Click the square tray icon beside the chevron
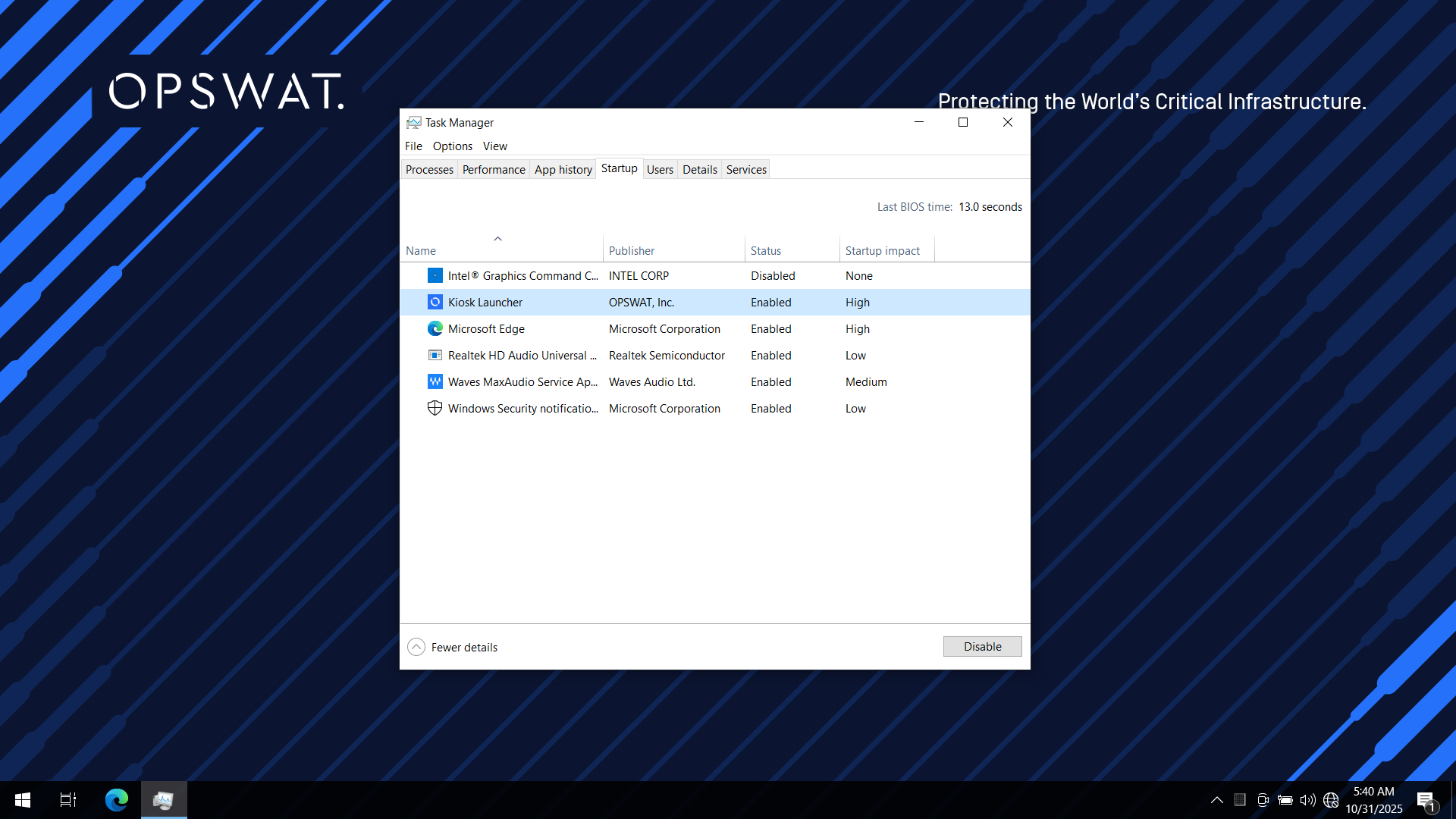This screenshot has height=819, width=1456. 1240,799
